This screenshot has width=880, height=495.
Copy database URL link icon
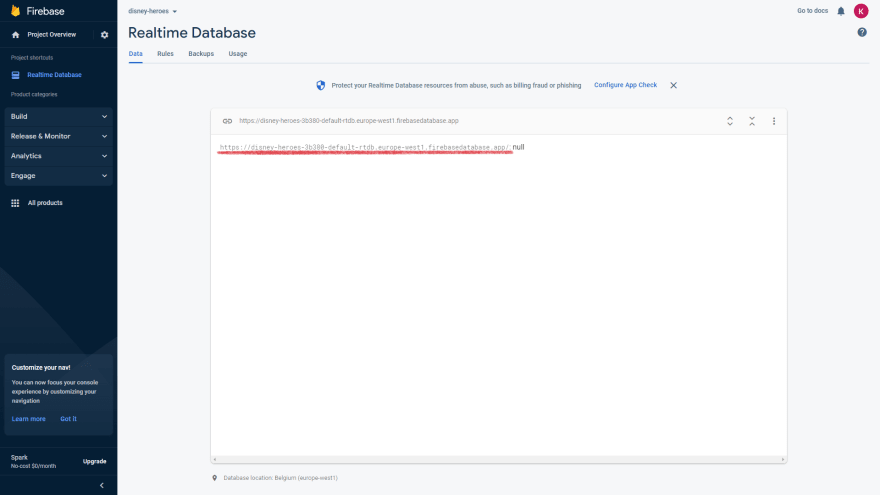point(227,121)
